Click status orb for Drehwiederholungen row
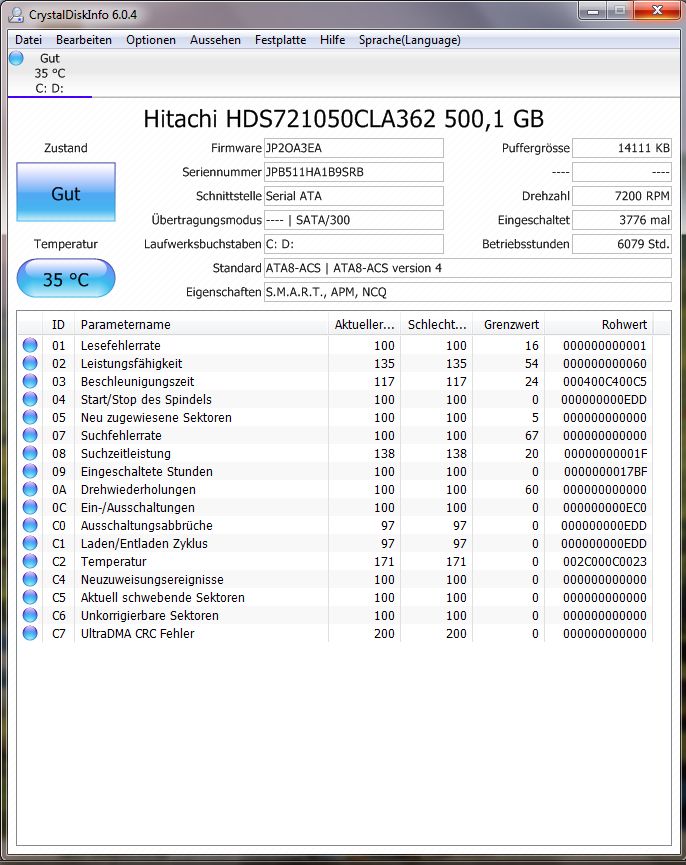The image size is (686, 865). 30,489
